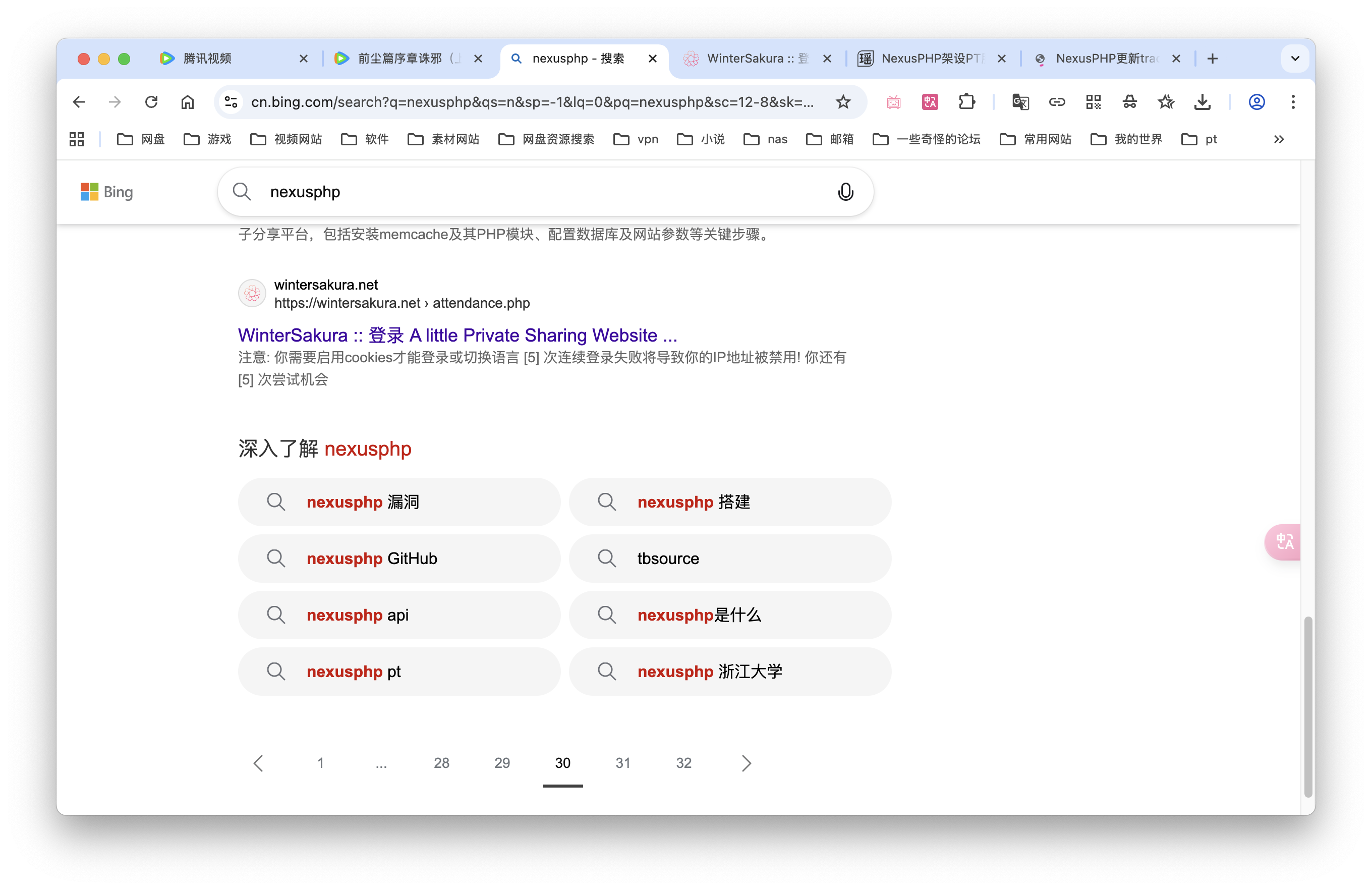This screenshot has width=1372, height=890.
Task: Open the Extensions puzzle icon
Action: pyautogui.click(x=967, y=102)
